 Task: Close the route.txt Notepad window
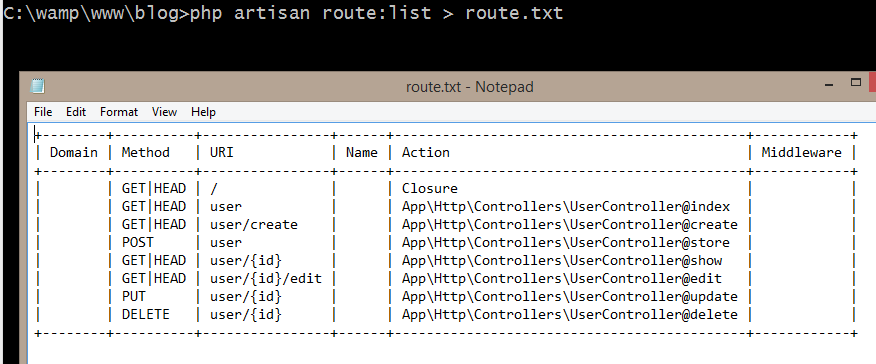[x=872, y=83]
